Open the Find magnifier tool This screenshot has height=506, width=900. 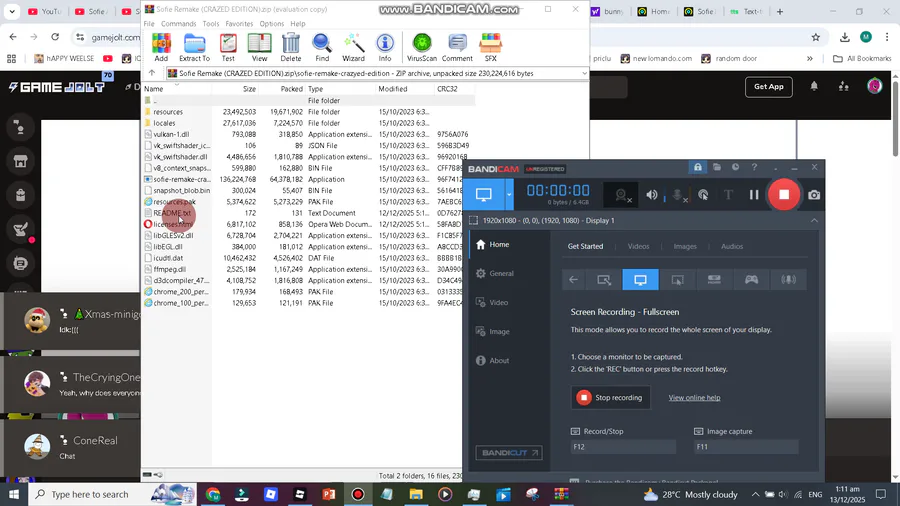point(322,47)
